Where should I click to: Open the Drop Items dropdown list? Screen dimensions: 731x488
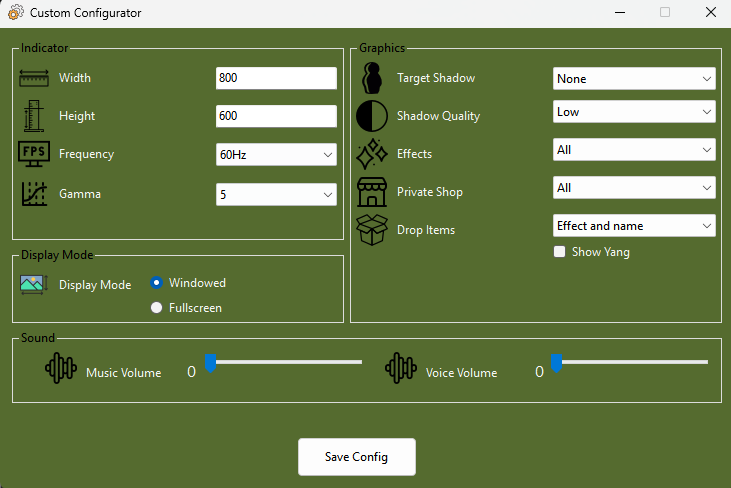coord(634,226)
